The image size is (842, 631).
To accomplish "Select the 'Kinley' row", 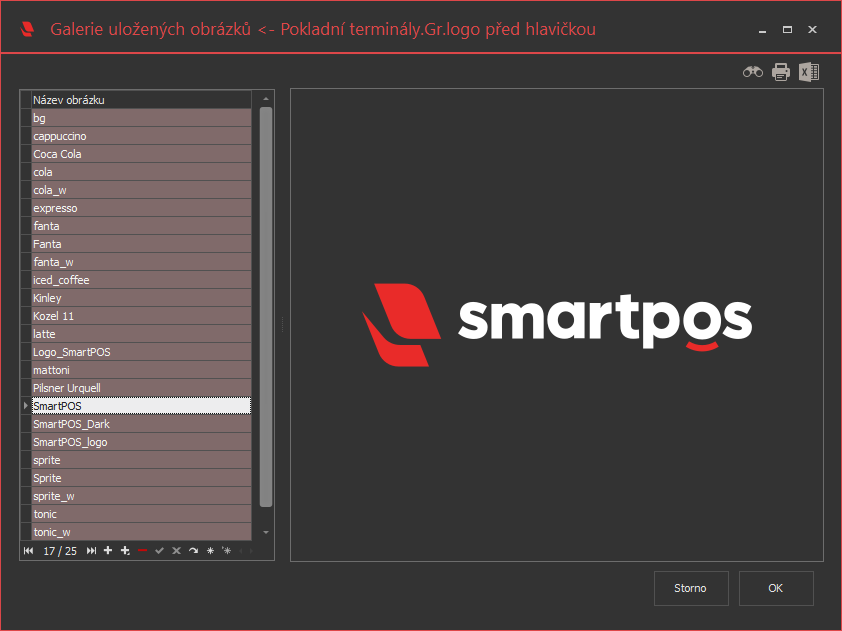I will (141, 298).
